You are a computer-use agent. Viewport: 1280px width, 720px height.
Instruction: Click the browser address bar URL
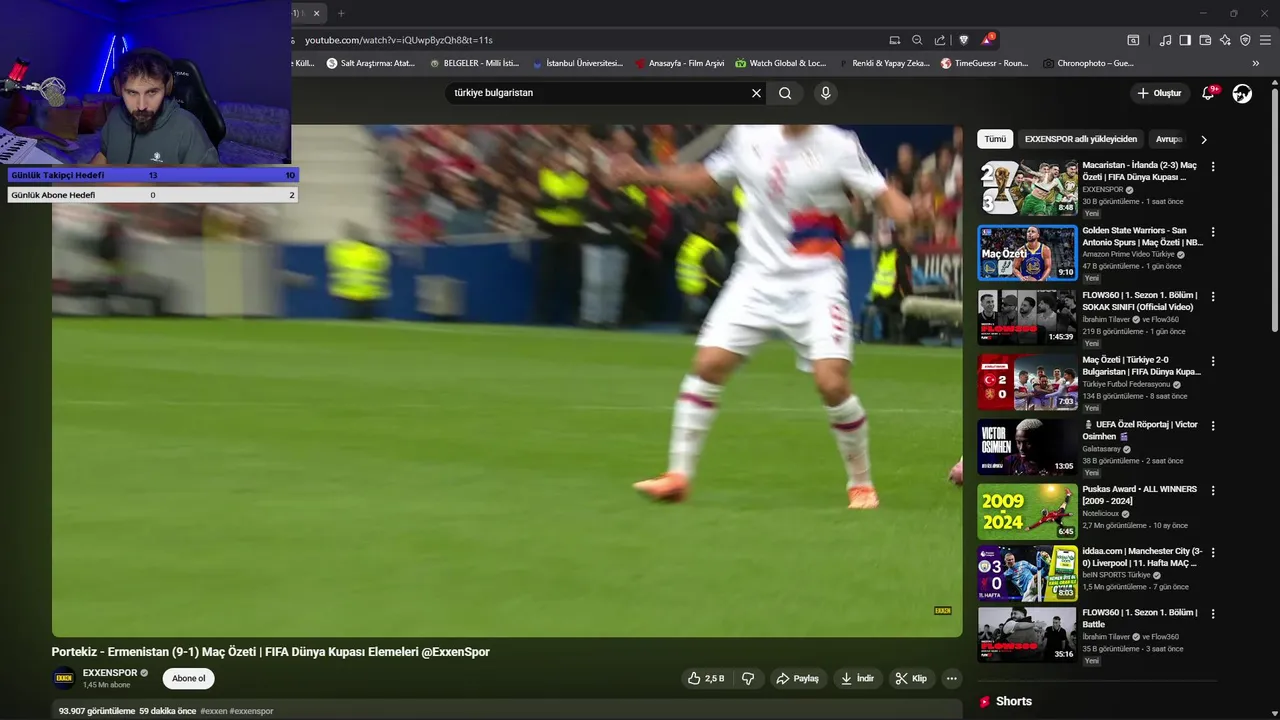[398, 40]
